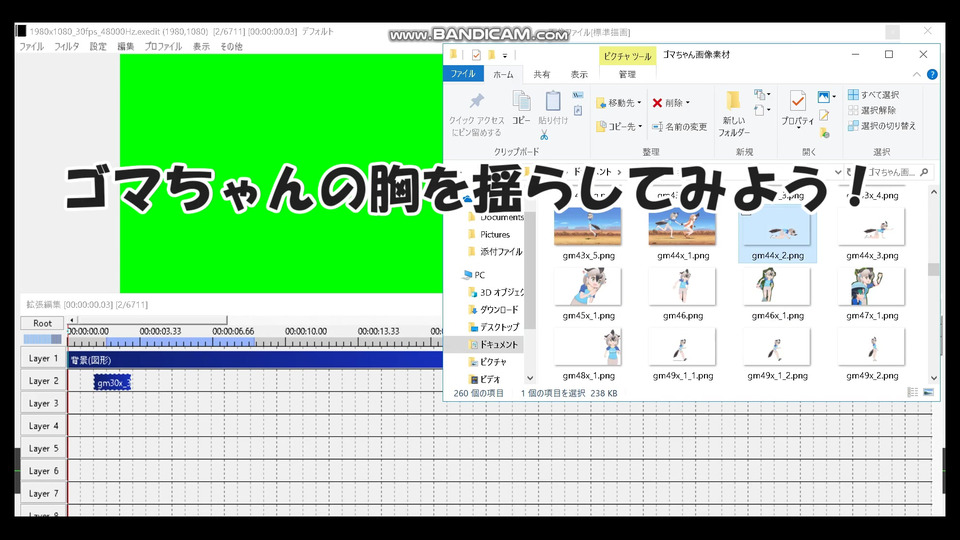Click the history icon in 開く group

point(824,132)
